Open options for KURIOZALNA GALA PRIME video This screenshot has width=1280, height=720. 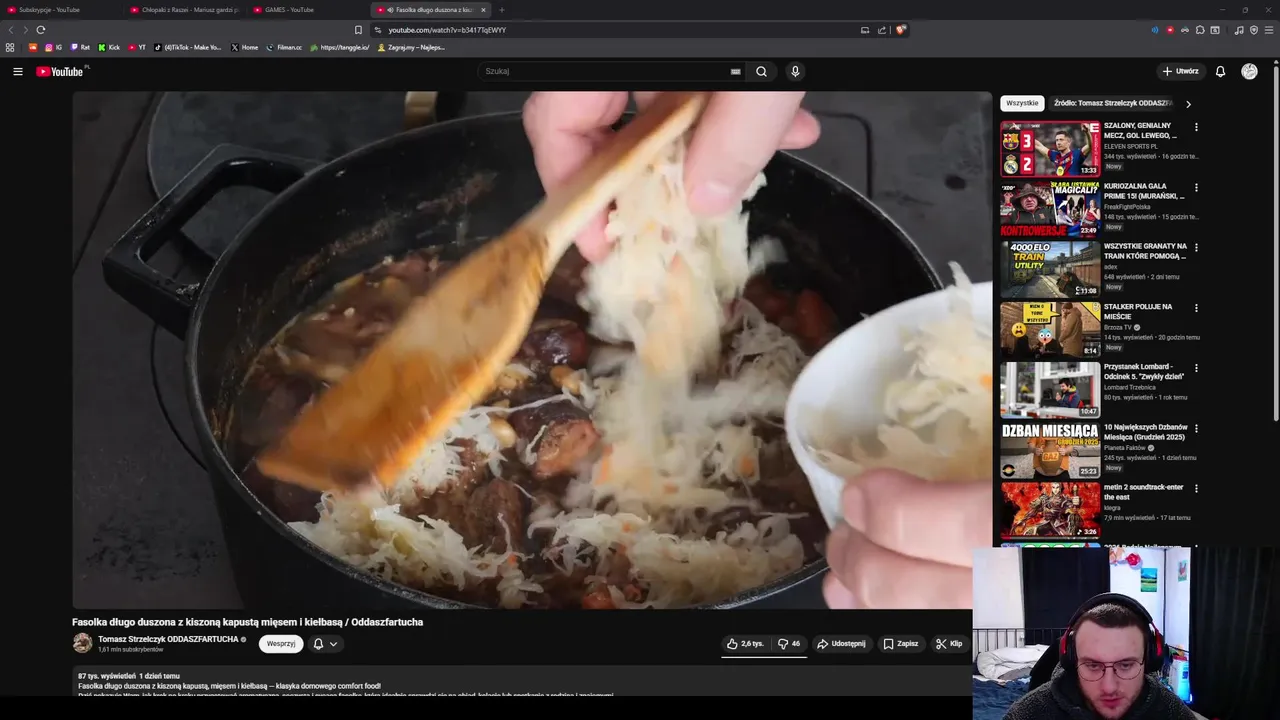[1196, 187]
